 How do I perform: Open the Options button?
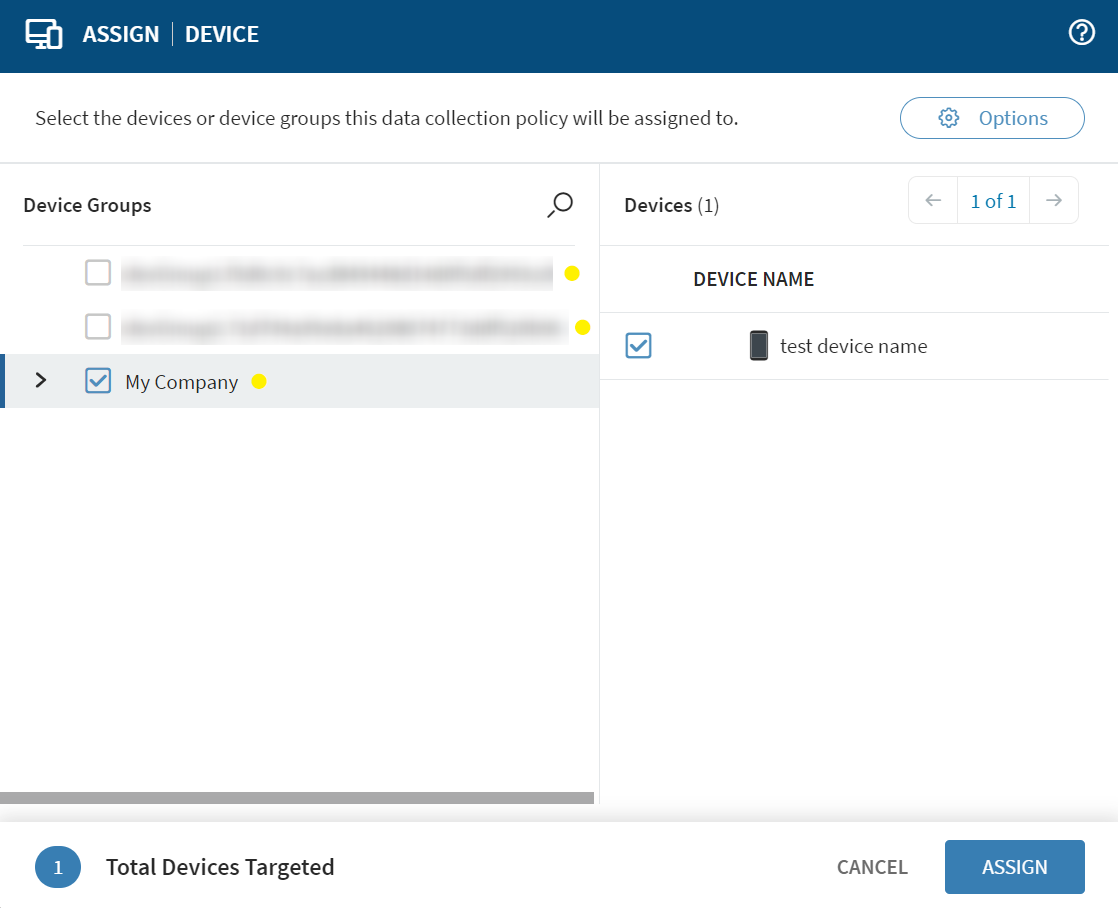coord(992,118)
